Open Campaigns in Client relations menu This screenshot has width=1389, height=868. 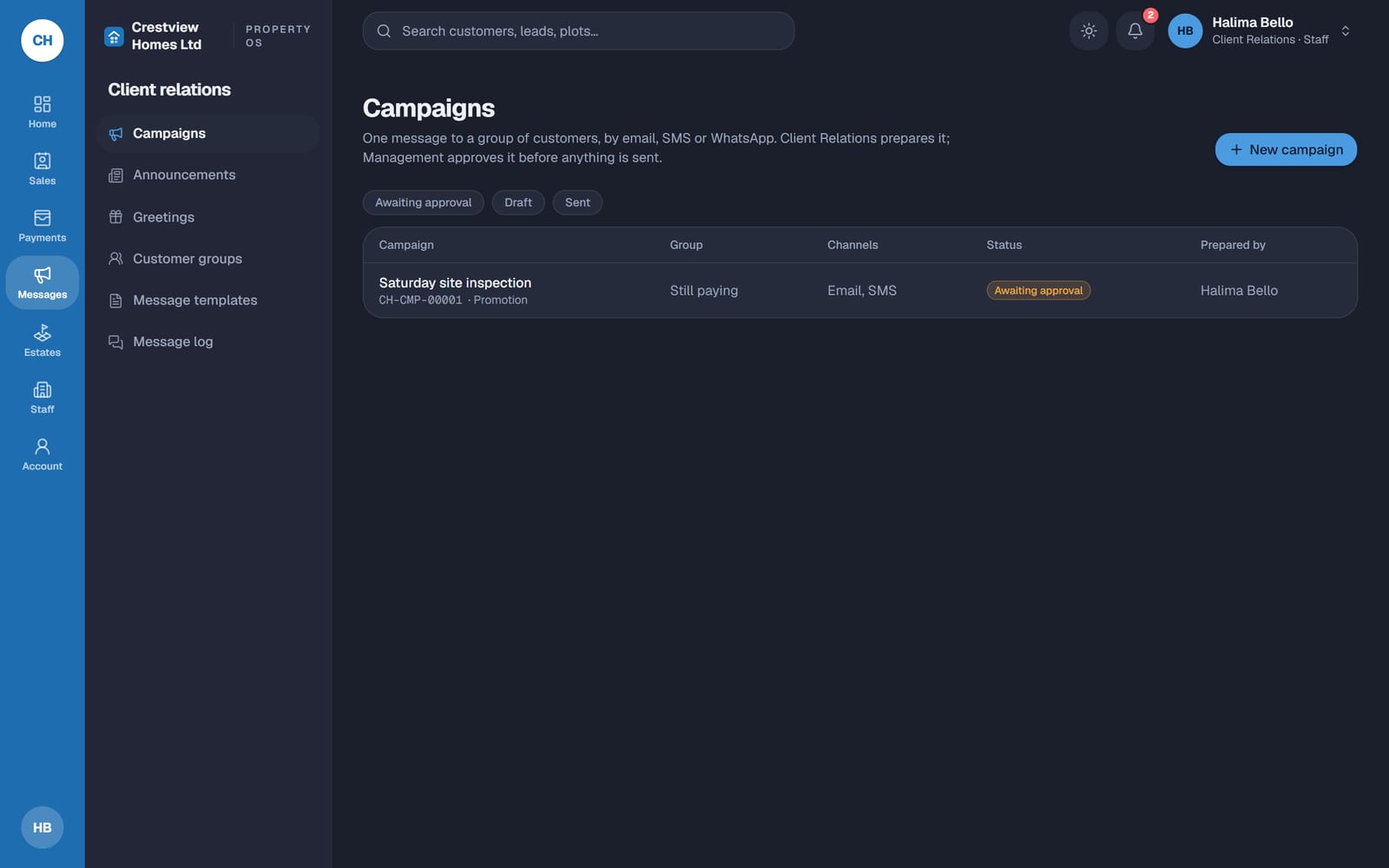(x=208, y=134)
